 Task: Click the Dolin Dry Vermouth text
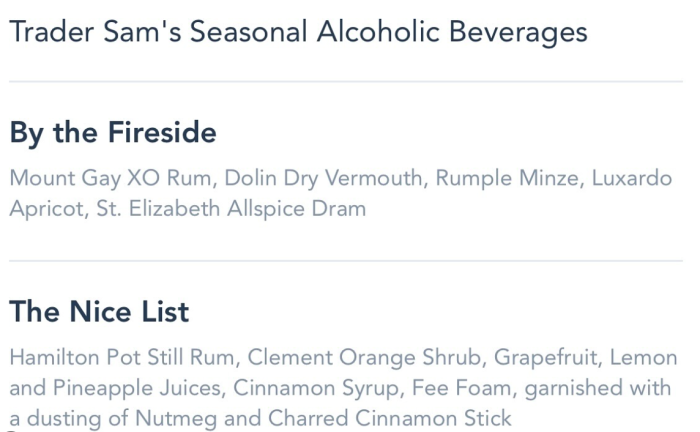tap(323, 179)
